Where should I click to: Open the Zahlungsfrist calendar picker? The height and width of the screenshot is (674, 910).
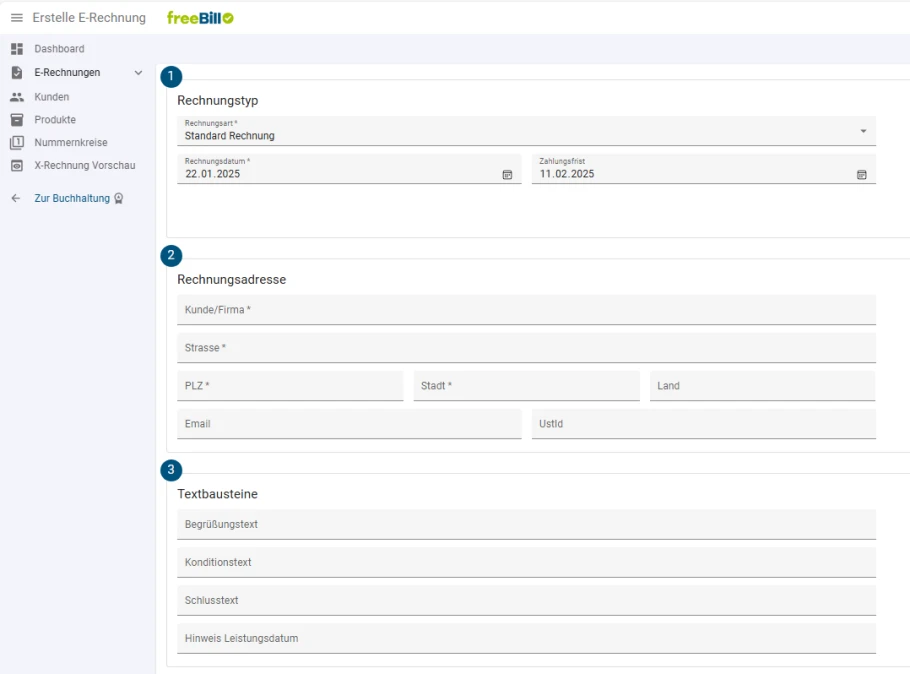pyautogui.click(x=861, y=174)
